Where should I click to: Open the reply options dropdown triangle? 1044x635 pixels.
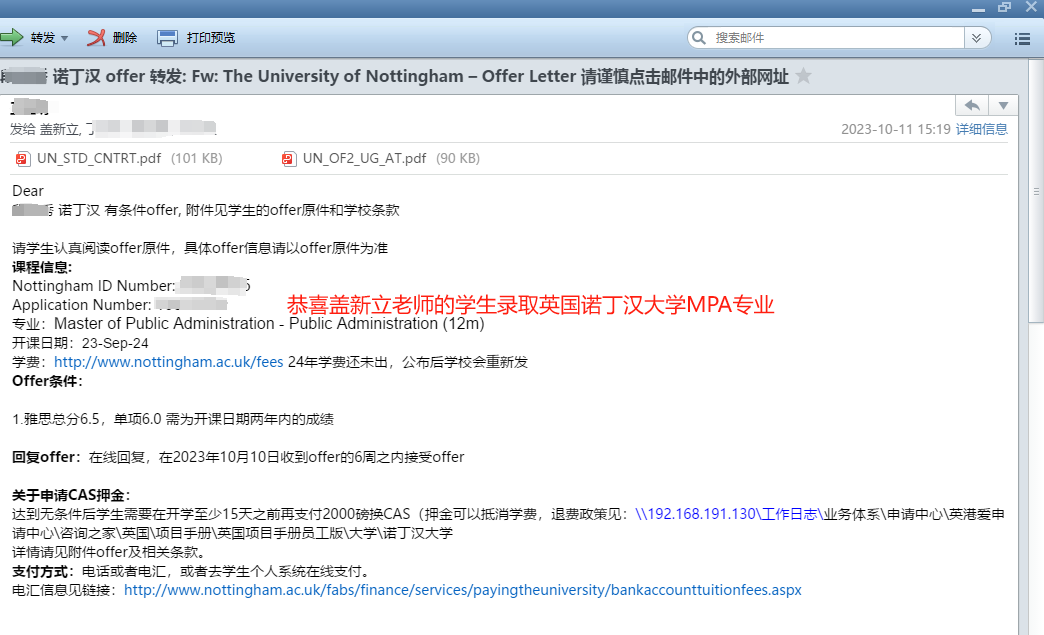coord(1004,106)
